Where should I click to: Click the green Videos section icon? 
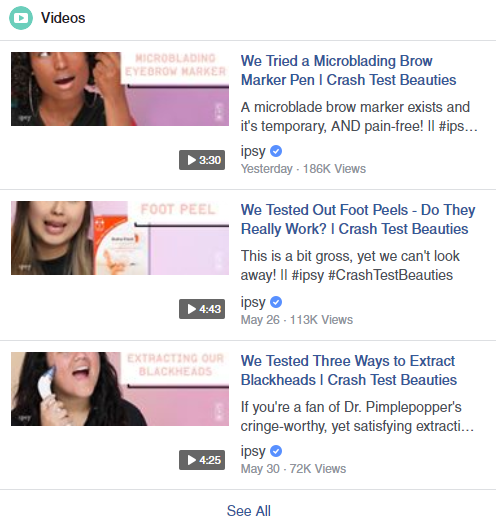[21, 18]
